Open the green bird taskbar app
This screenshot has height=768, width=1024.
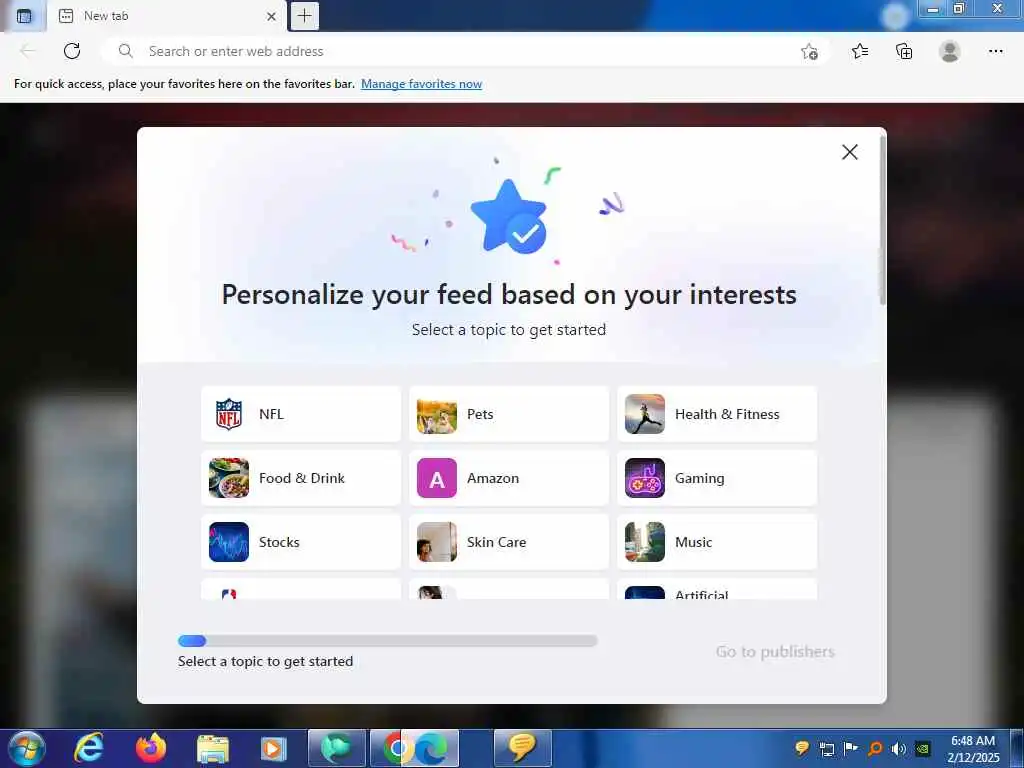tap(336, 748)
